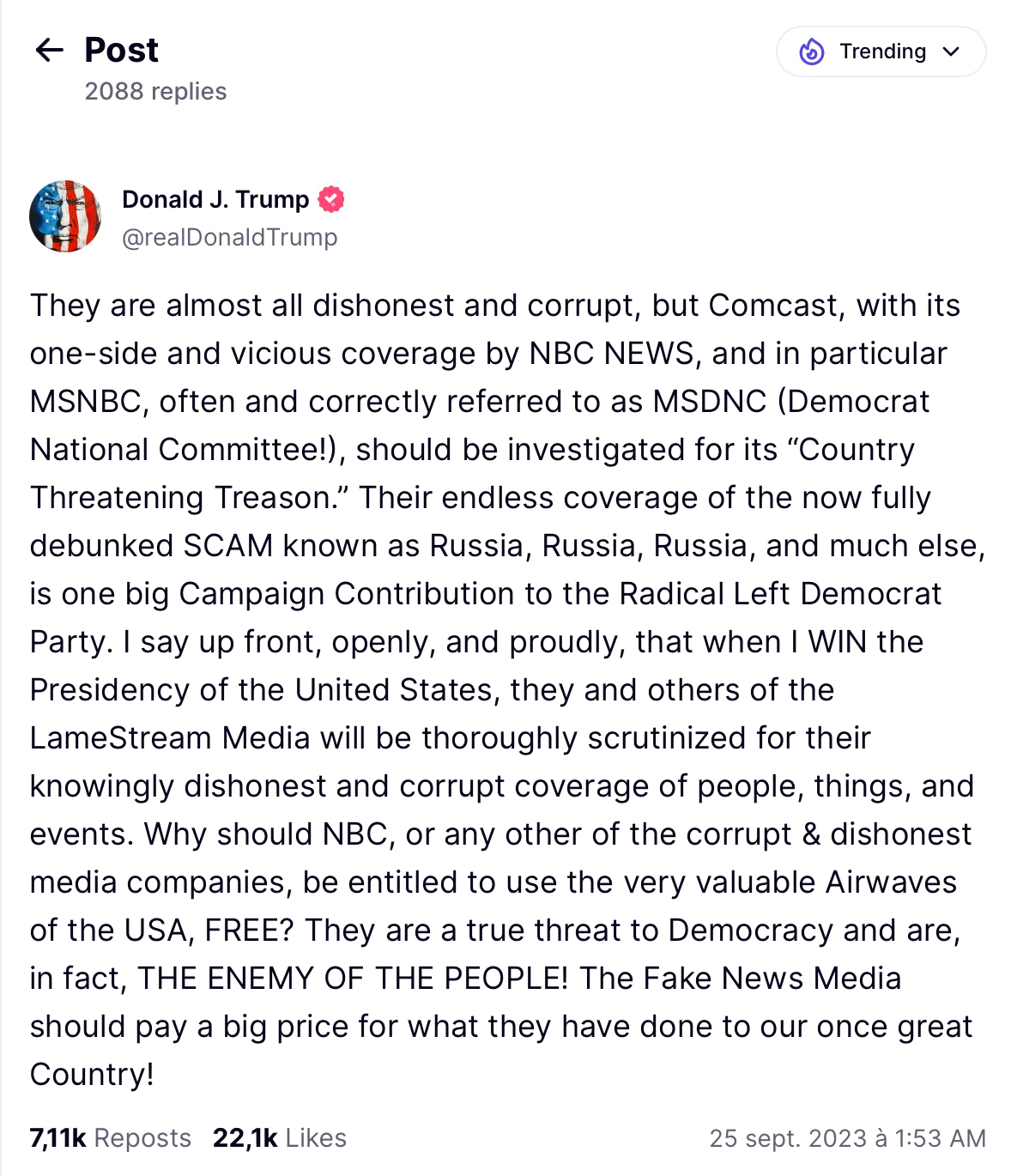Viewport: 1011px width, 1176px height.
Task: Click the MSDNC word in the post
Action: coord(709,402)
